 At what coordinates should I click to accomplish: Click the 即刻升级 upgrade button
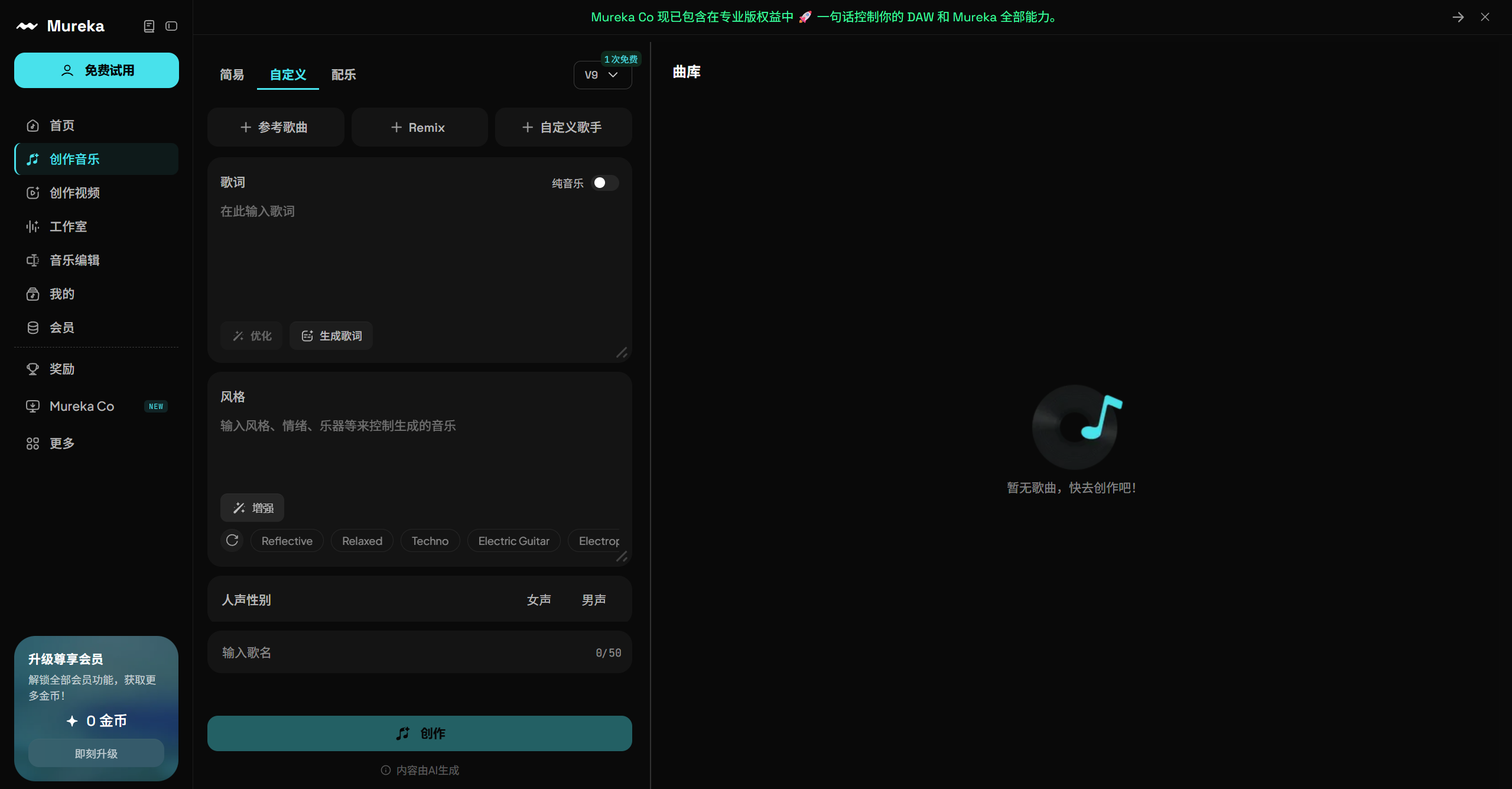[x=96, y=754]
